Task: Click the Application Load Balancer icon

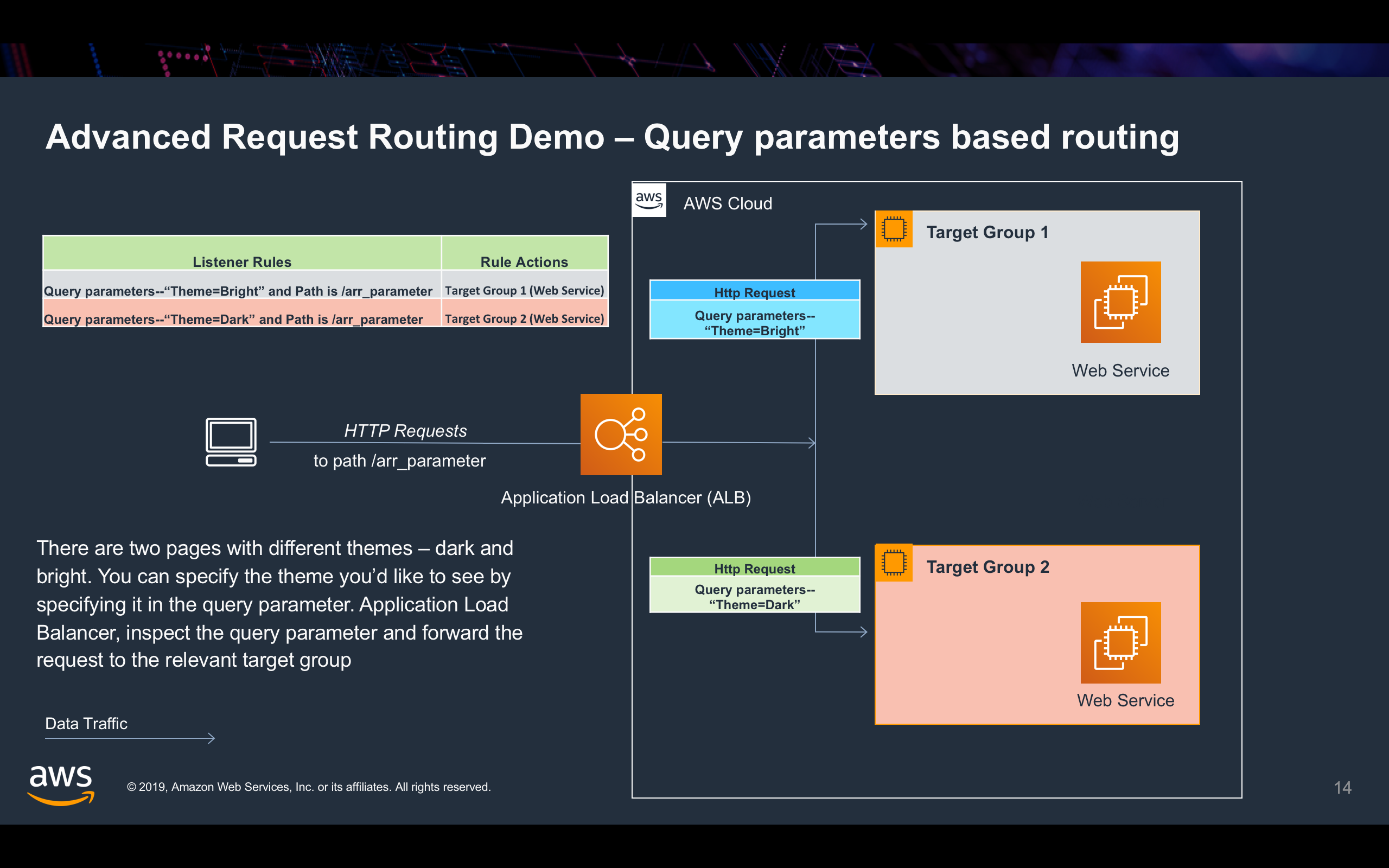Action: (x=621, y=434)
